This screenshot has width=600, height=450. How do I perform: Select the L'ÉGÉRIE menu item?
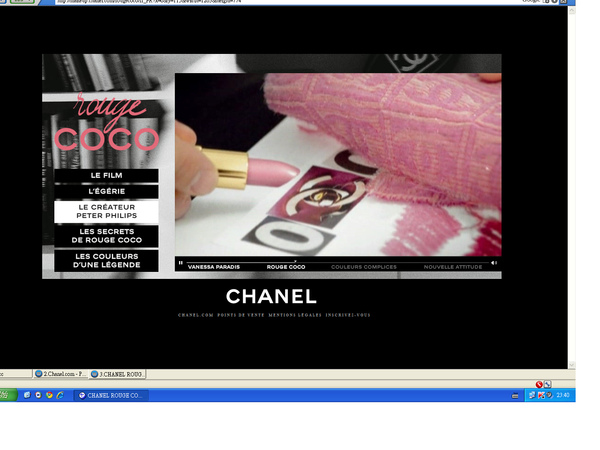(x=106, y=191)
